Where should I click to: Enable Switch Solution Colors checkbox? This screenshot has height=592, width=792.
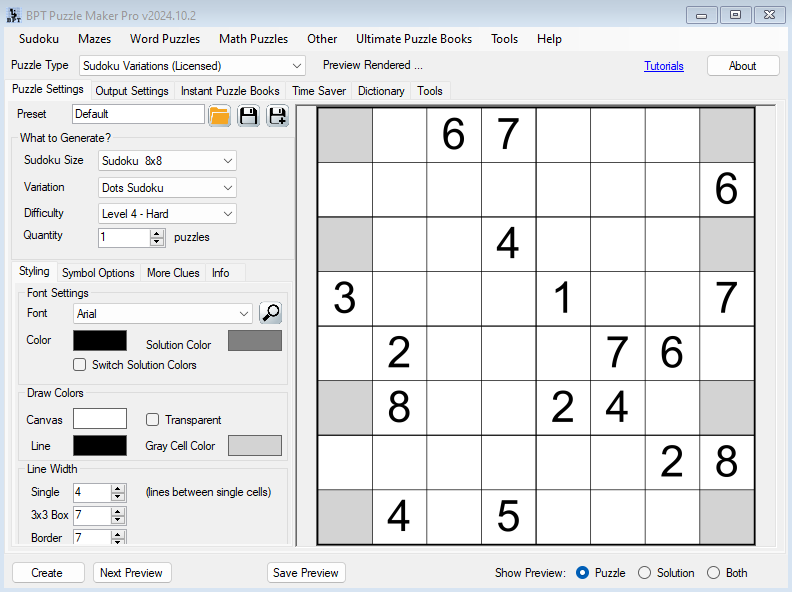coord(80,365)
